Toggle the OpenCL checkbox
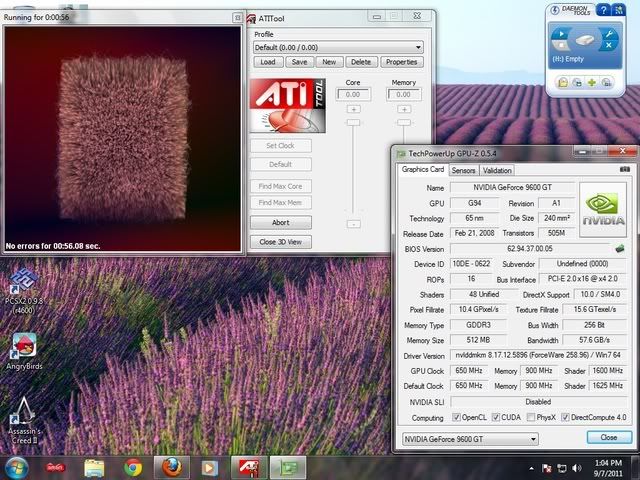Image resolution: width=640 pixels, height=480 pixels. [456, 417]
